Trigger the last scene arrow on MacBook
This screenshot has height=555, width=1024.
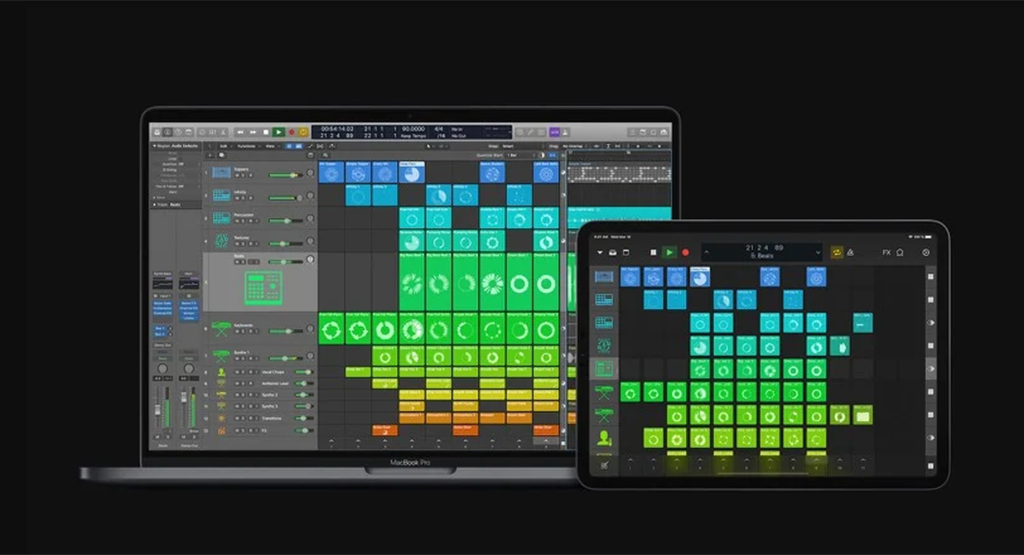[546, 443]
